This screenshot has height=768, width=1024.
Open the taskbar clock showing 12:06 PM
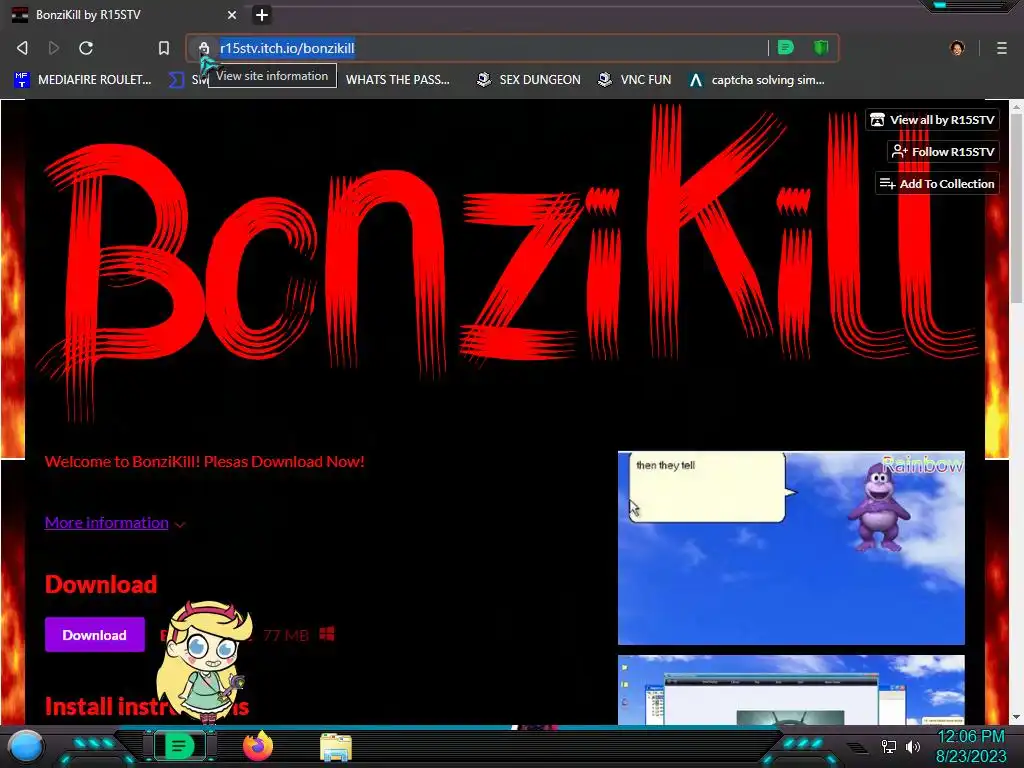coord(971,746)
